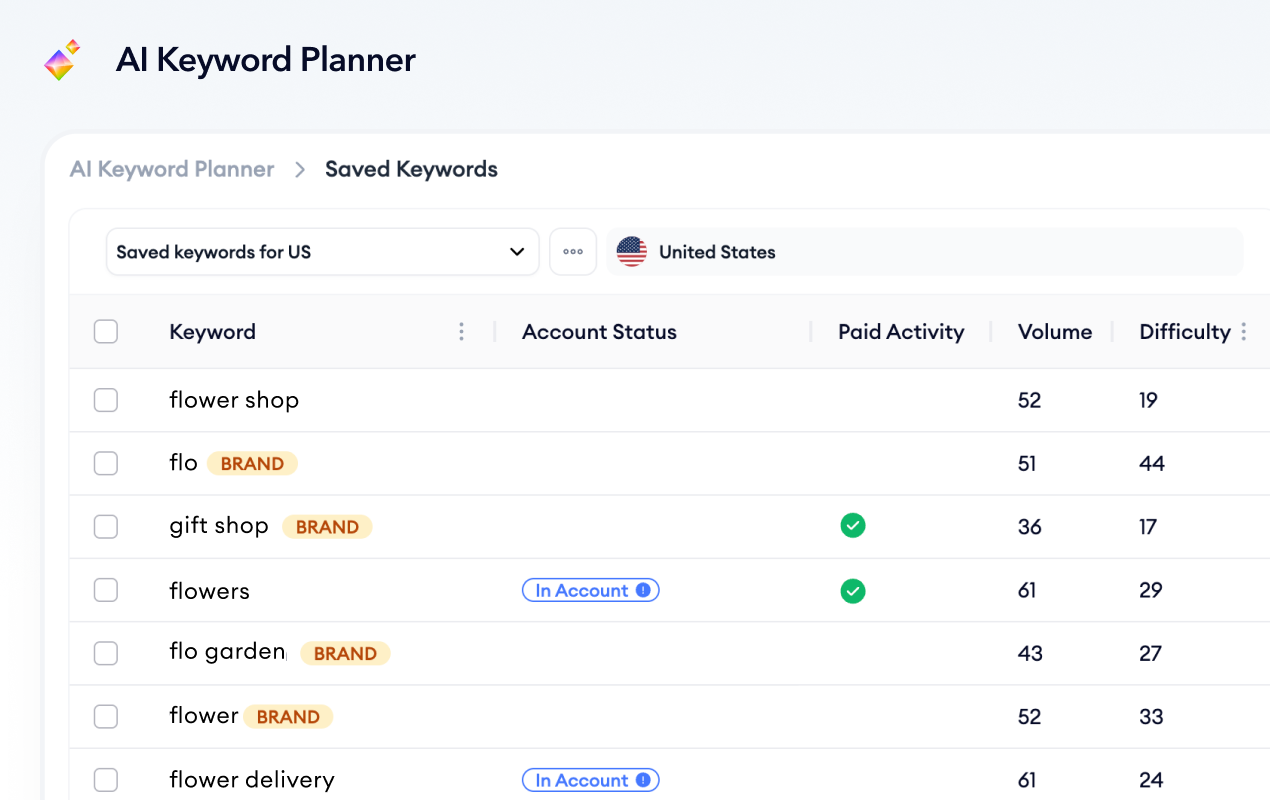Screen dimensions: 1270x800
Task: Select keyword text gift shop
Action: [x=219, y=526]
